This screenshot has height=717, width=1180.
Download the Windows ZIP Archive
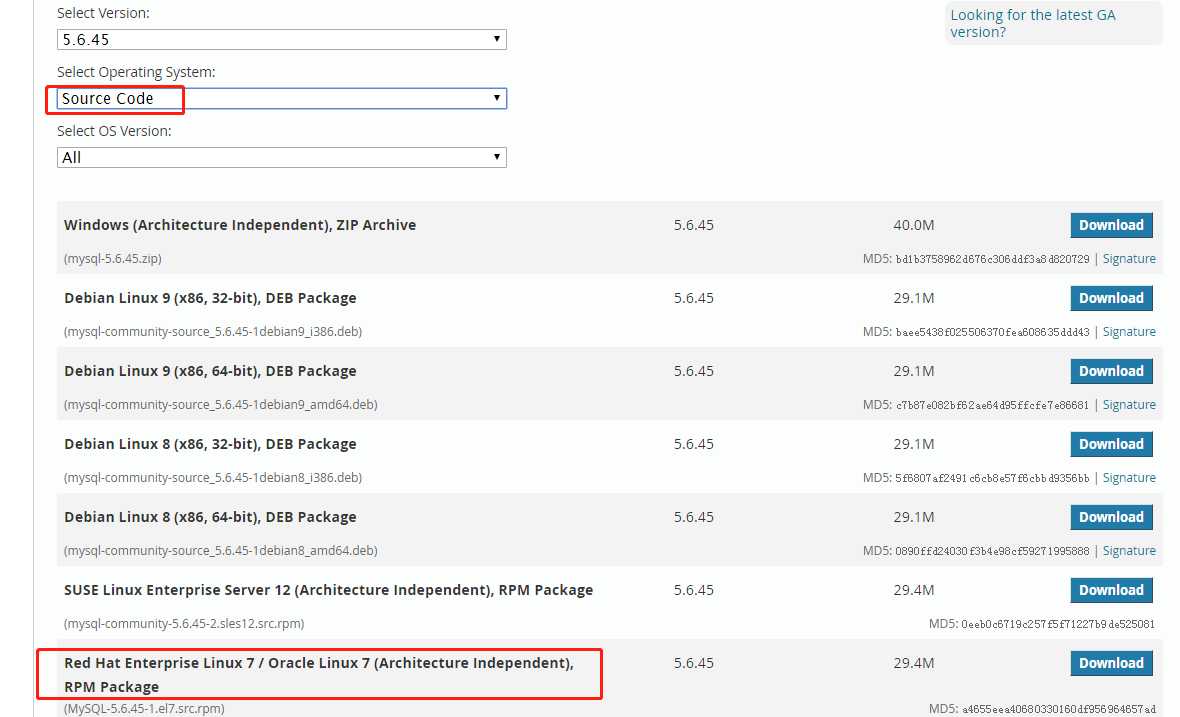point(1112,225)
